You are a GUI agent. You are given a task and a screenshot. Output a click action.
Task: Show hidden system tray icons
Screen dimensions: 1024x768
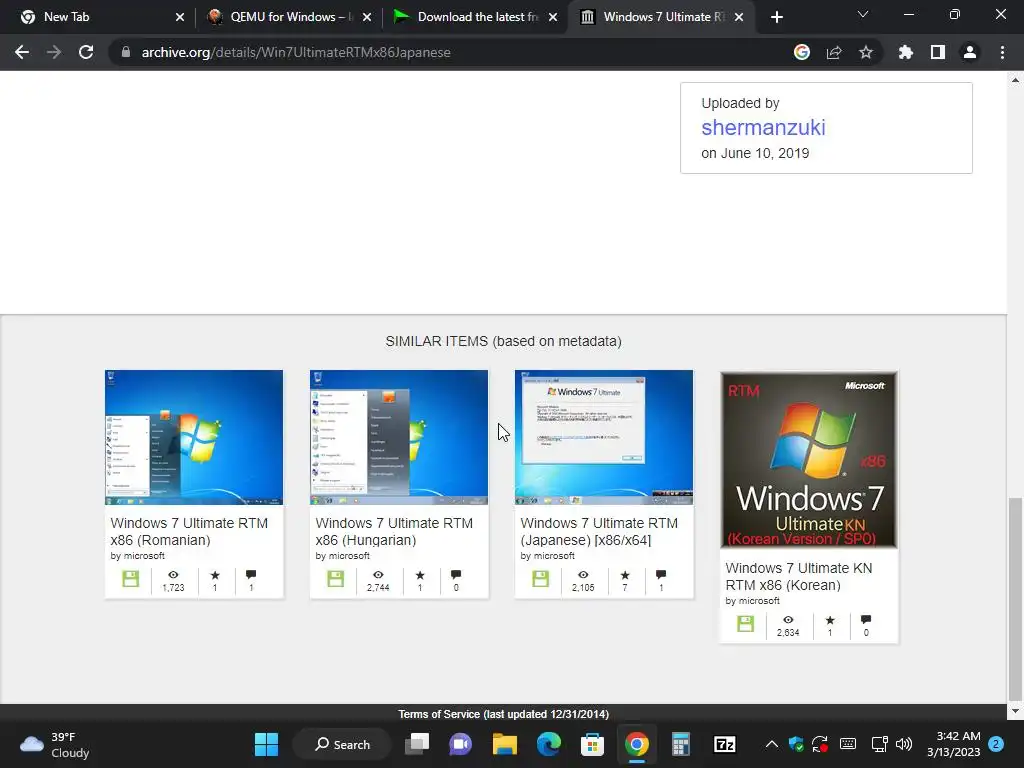tap(771, 744)
